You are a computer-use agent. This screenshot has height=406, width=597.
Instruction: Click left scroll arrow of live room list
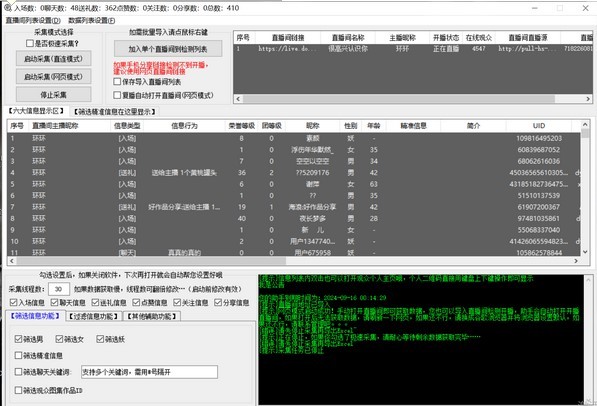pyautogui.click(x=238, y=99)
